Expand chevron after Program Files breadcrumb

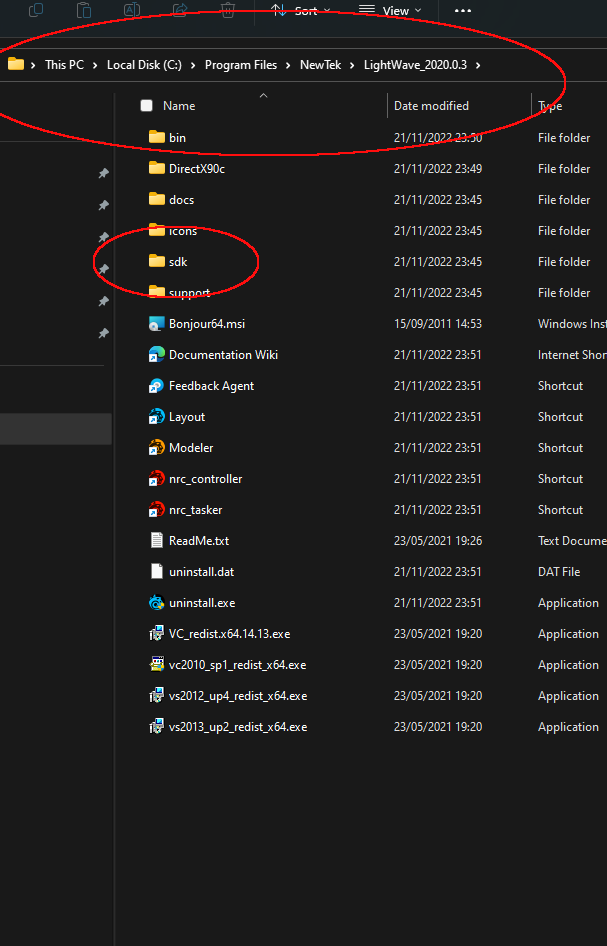click(288, 65)
